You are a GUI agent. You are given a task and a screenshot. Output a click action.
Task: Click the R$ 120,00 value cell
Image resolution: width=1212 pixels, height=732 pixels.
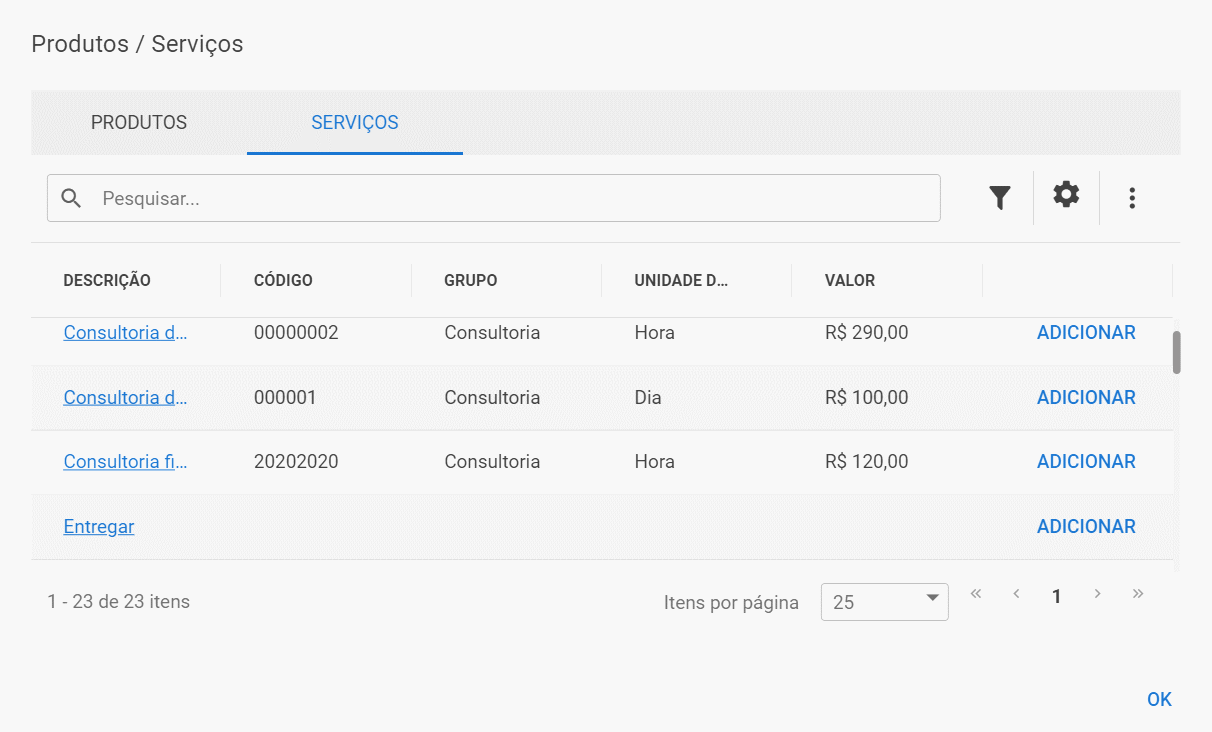coord(867,461)
